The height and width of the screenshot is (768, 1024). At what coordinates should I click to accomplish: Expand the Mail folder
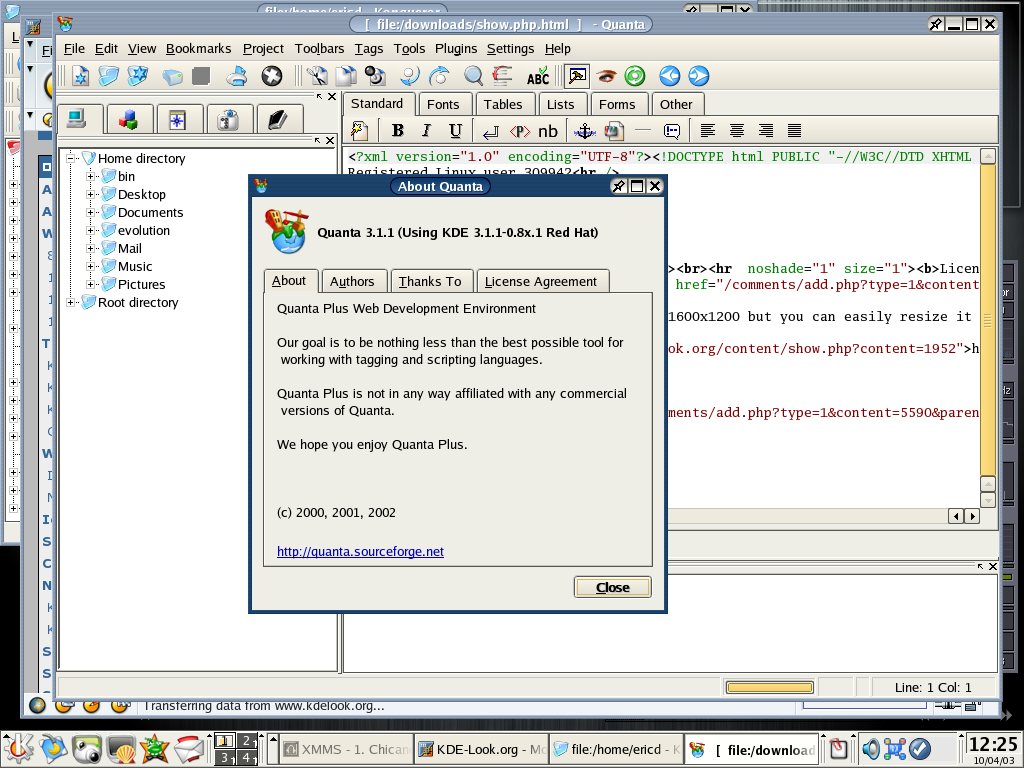[x=91, y=248]
